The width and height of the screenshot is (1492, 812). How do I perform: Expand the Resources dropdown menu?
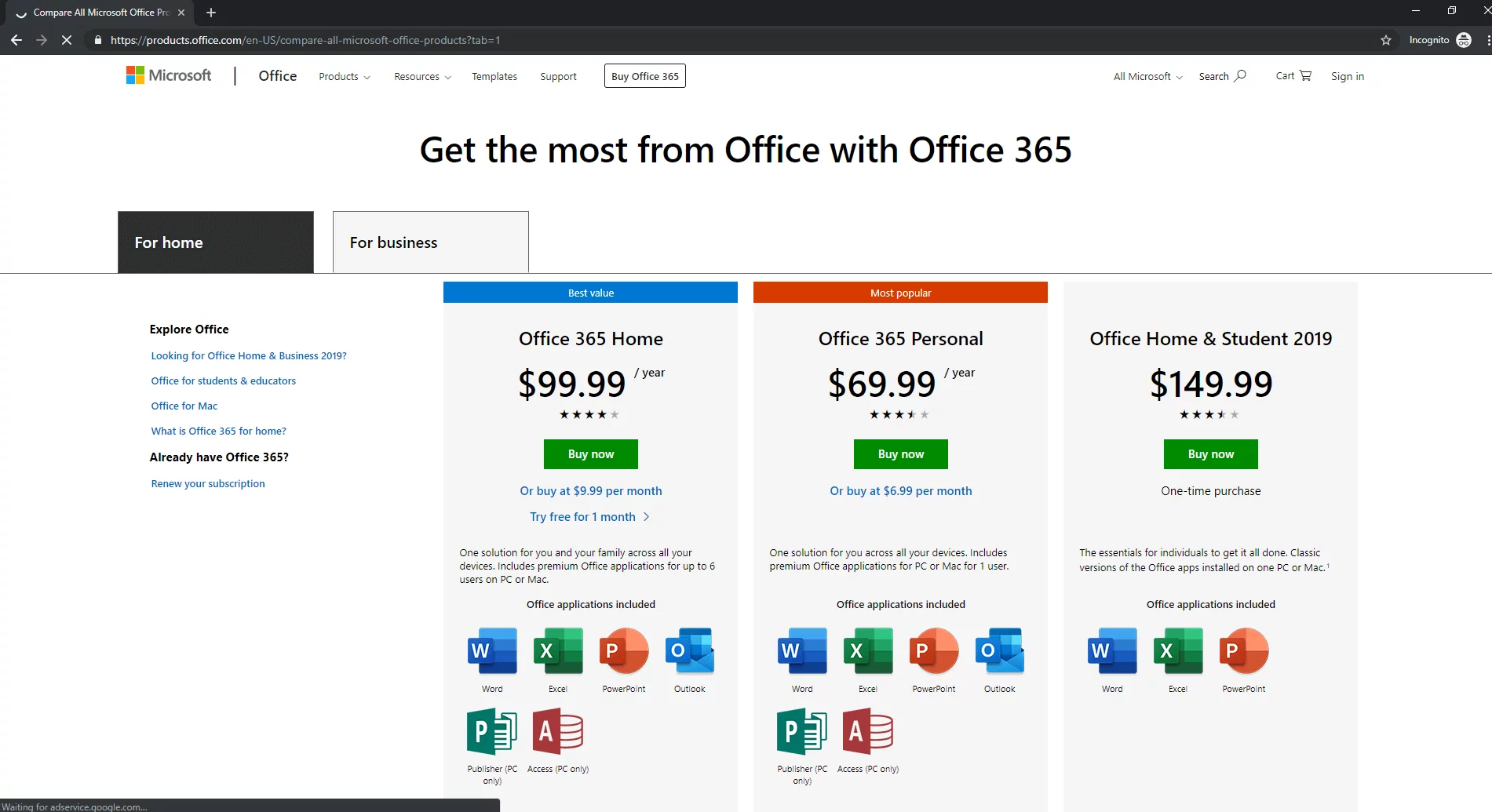point(422,76)
